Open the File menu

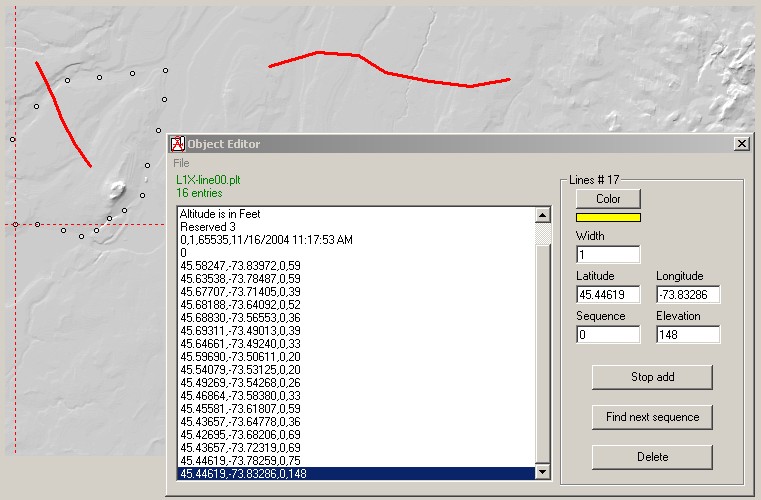point(181,163)
